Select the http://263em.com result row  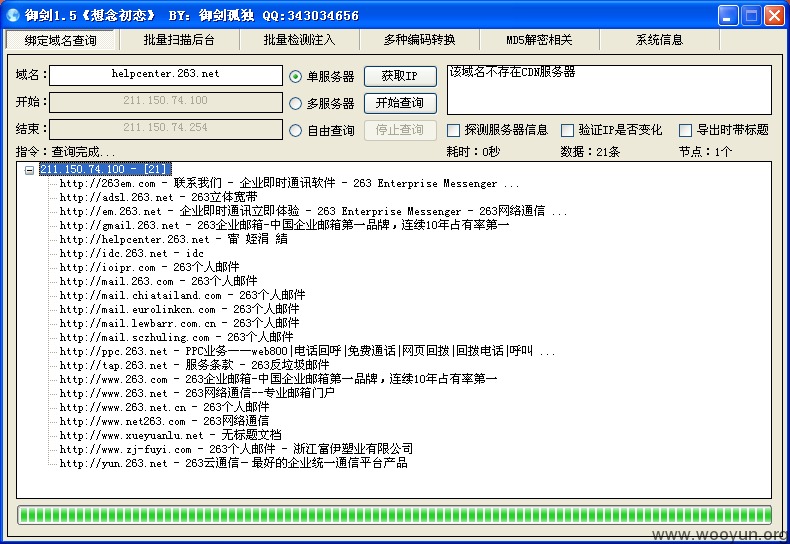click(289, 183)
